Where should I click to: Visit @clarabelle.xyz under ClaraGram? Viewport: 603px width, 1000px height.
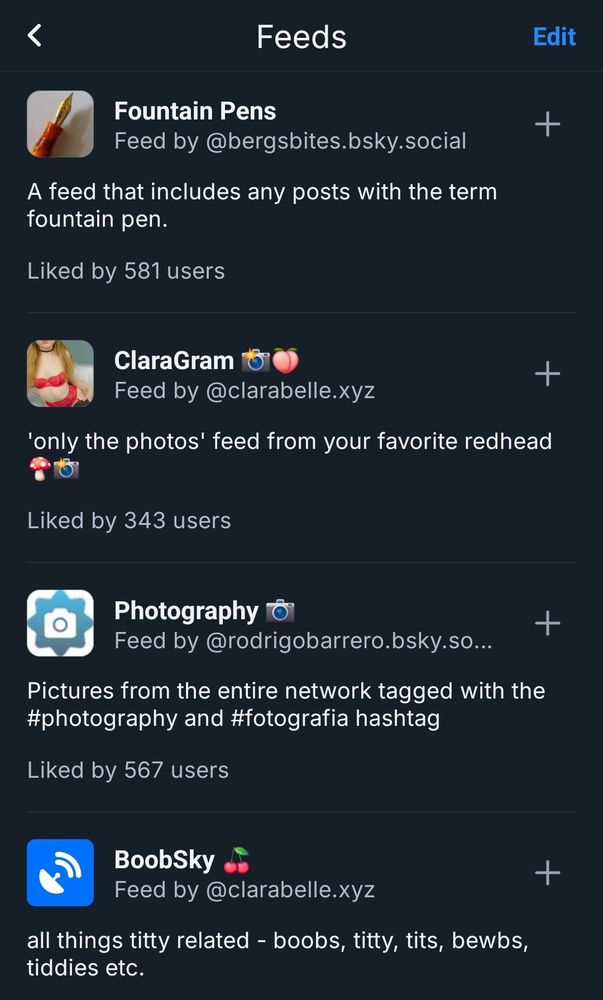[x=290, y=390]
